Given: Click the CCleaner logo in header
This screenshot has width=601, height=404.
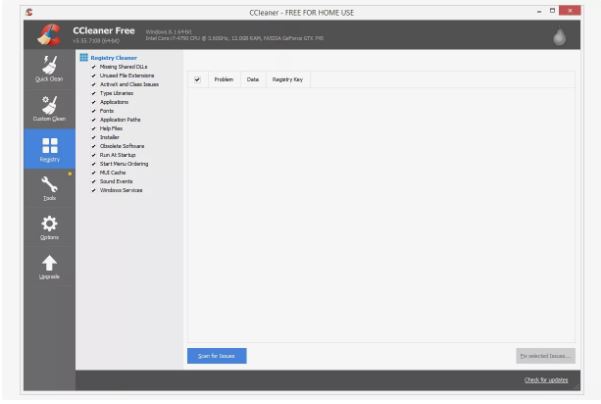Looking at the screenshot, I should pos(49,35).
